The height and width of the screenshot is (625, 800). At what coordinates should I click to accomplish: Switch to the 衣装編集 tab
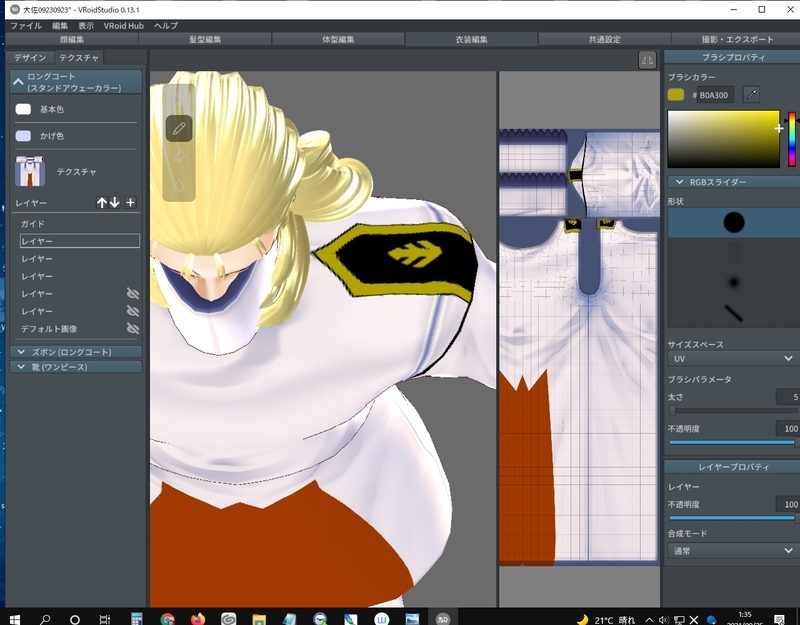pos(471,39)
